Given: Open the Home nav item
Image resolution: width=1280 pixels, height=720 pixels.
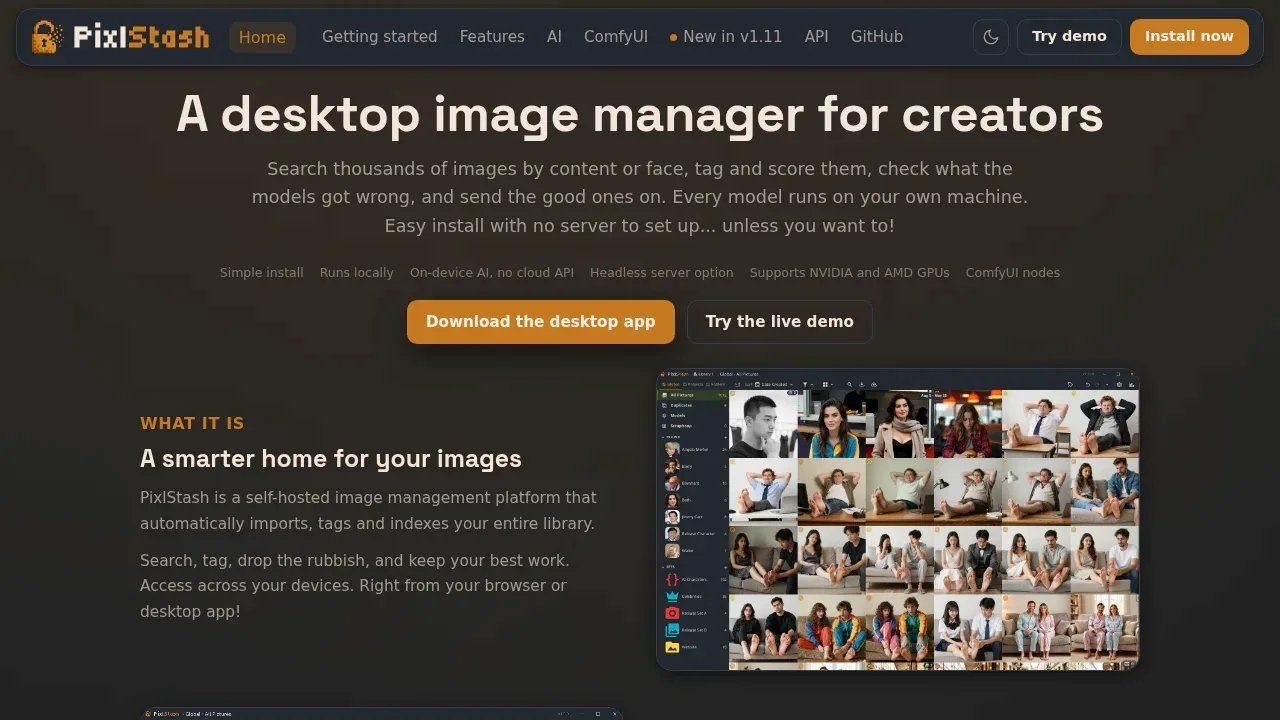Looking at the screenshot, I should (262, 37).
